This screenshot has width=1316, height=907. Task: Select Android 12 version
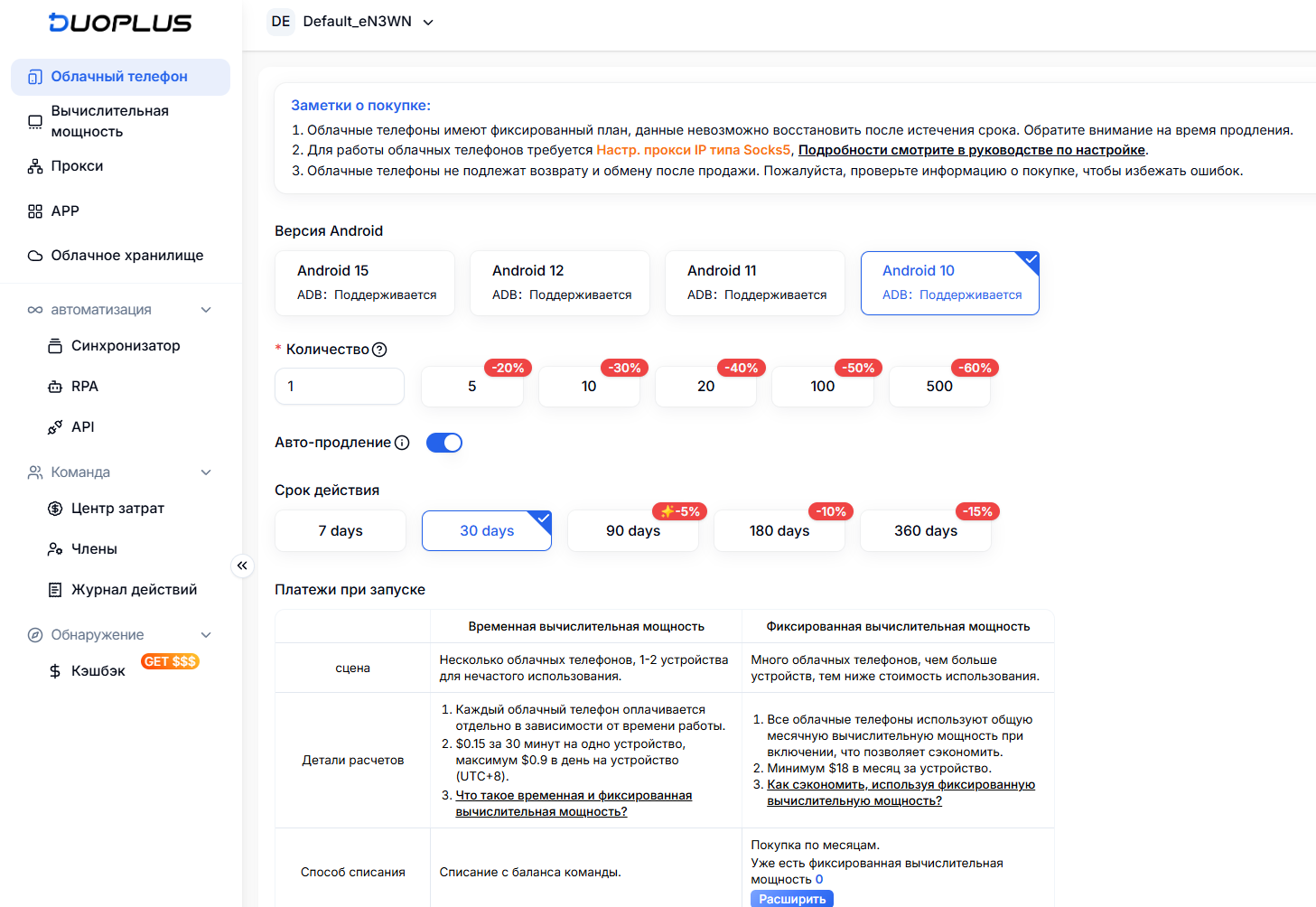point(560,283)
